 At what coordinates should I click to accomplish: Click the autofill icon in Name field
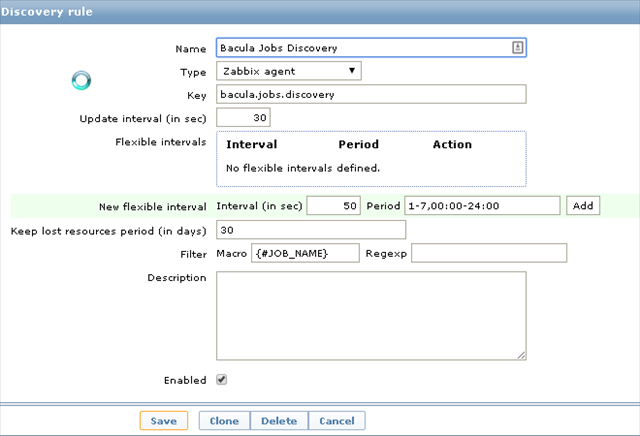coord(518,48)
